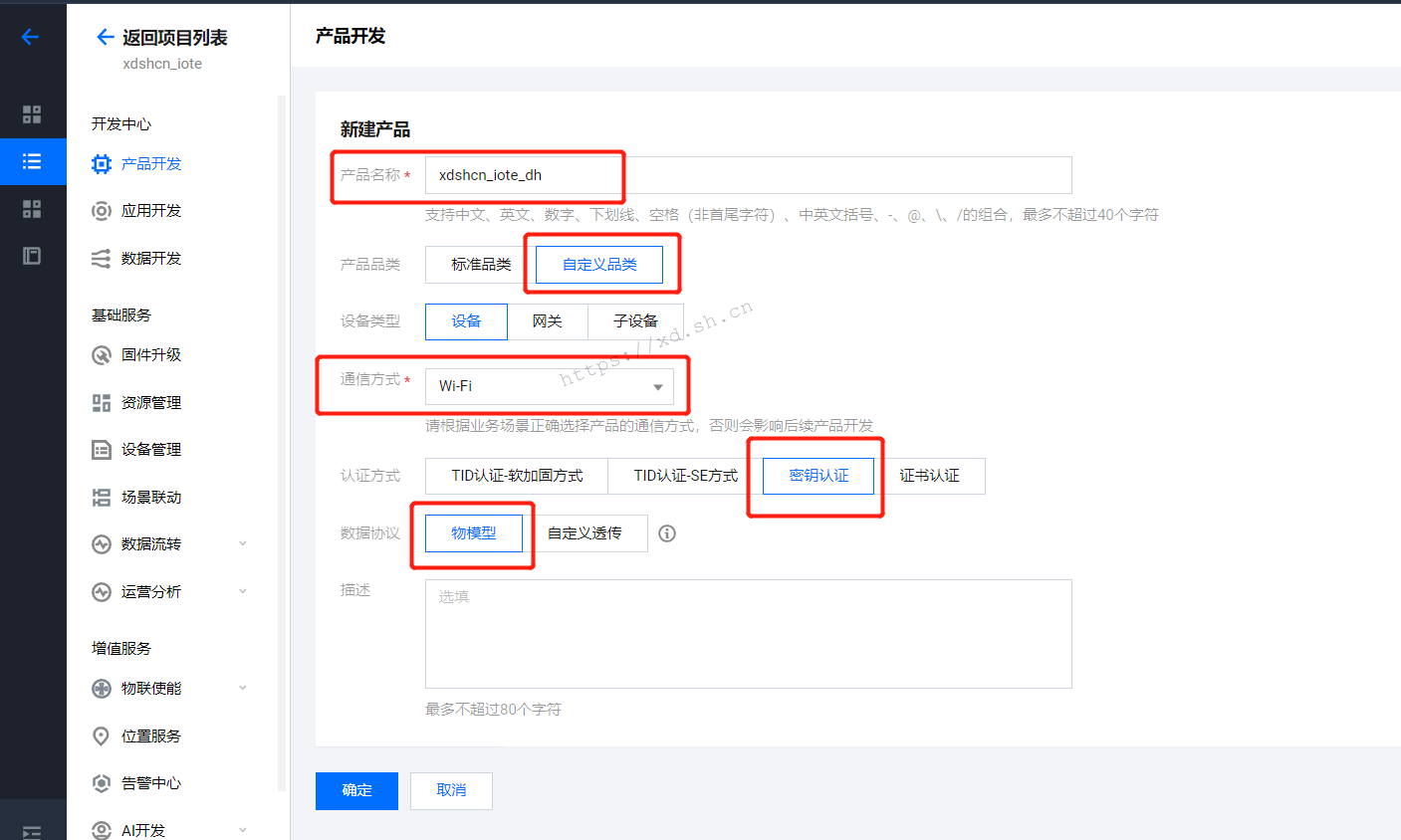Select the 固件升级 firmware upgrade icon
The image size is (1401, 840).
[x=100, y=354]
